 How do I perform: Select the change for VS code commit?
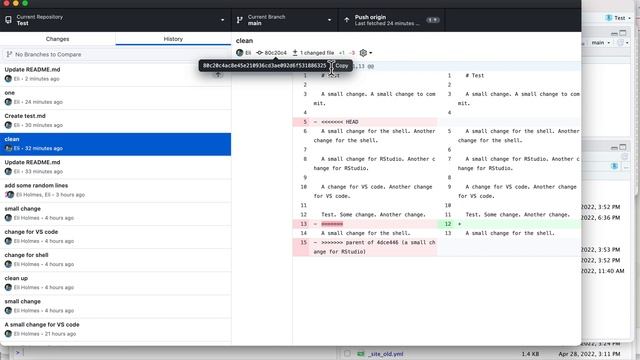coord(116,237)
